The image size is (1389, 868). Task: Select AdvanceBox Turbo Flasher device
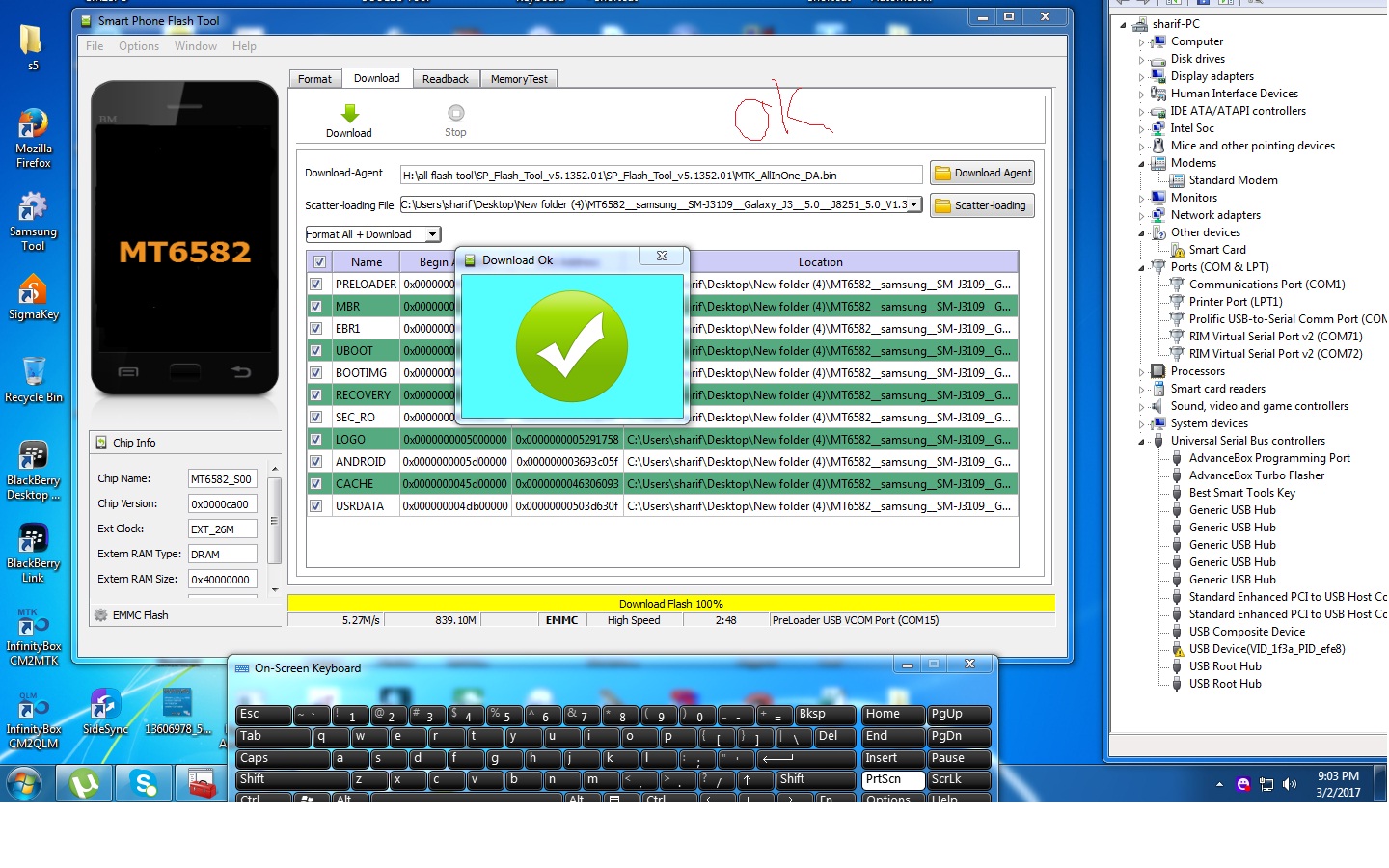[1256, 475]
